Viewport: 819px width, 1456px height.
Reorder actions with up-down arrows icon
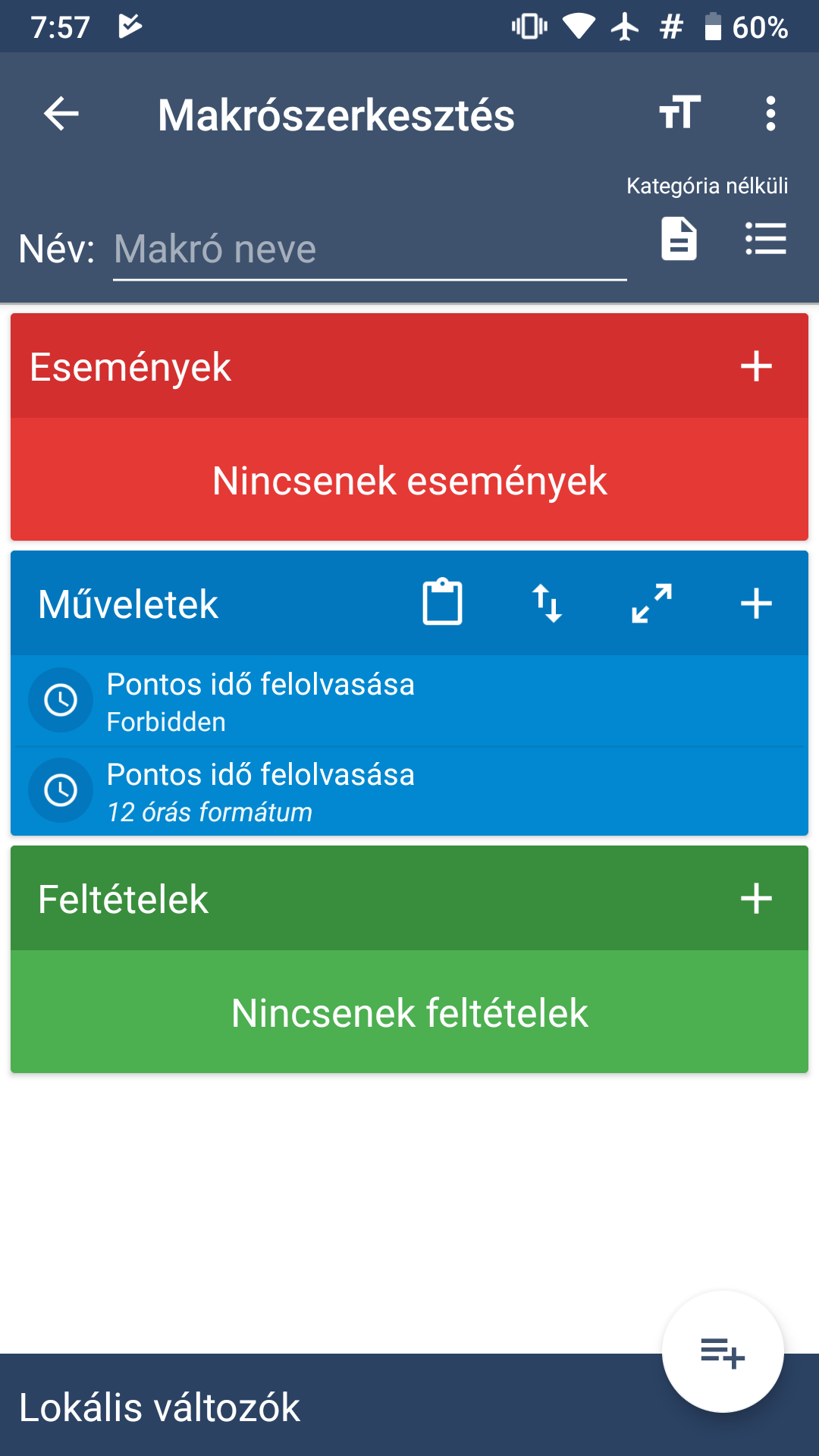(547, 604)
